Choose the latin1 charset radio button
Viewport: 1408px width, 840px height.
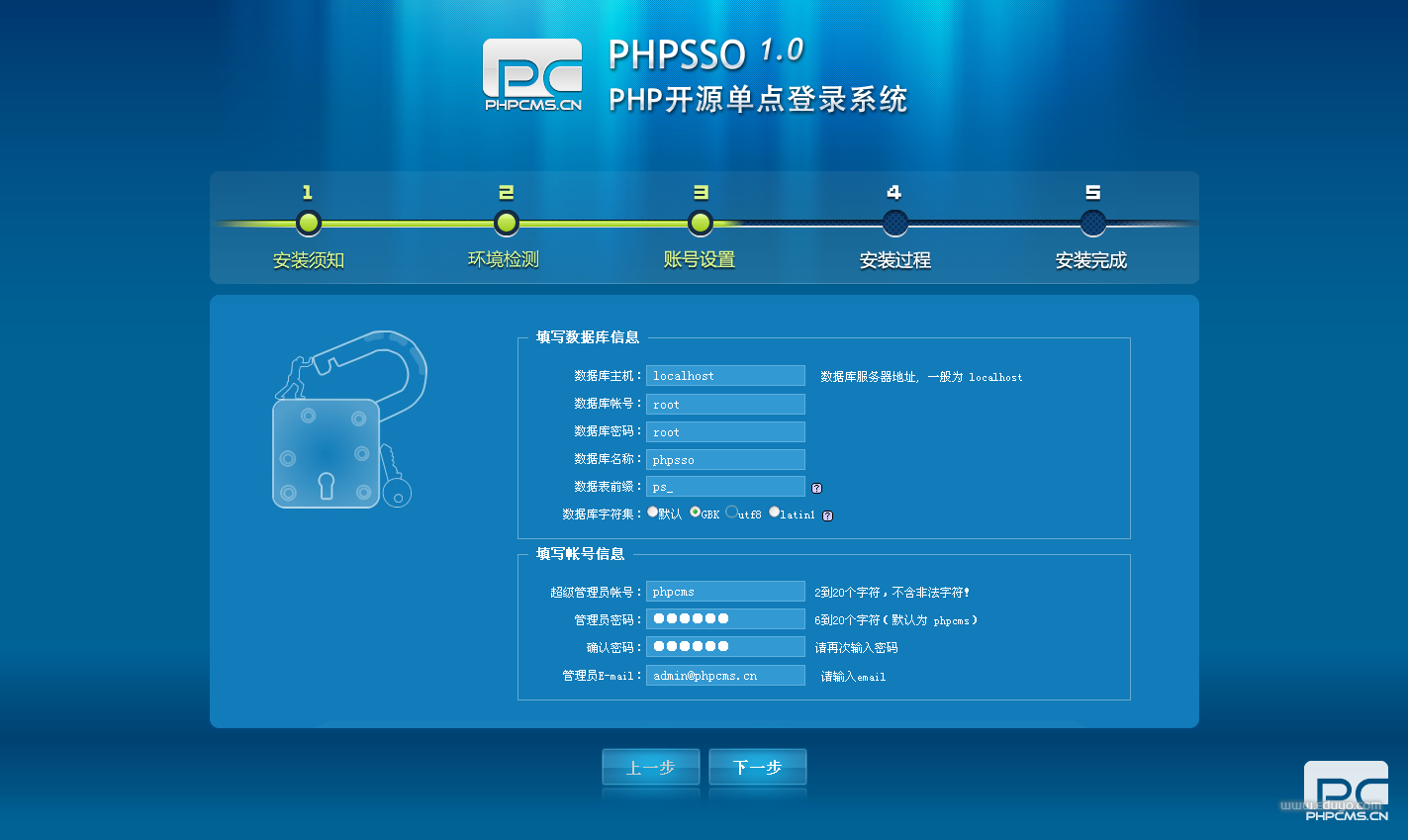pyautogui.click(x=775, y=513)
